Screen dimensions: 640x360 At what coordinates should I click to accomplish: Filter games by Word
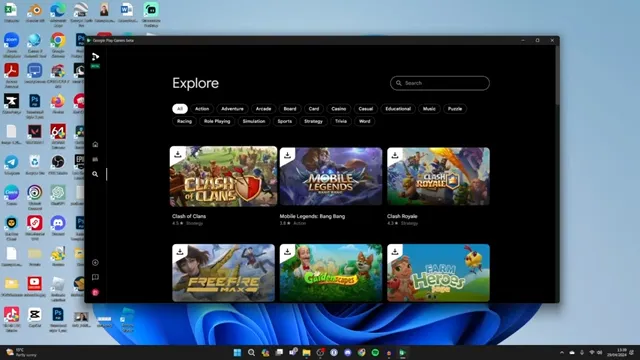364,121
